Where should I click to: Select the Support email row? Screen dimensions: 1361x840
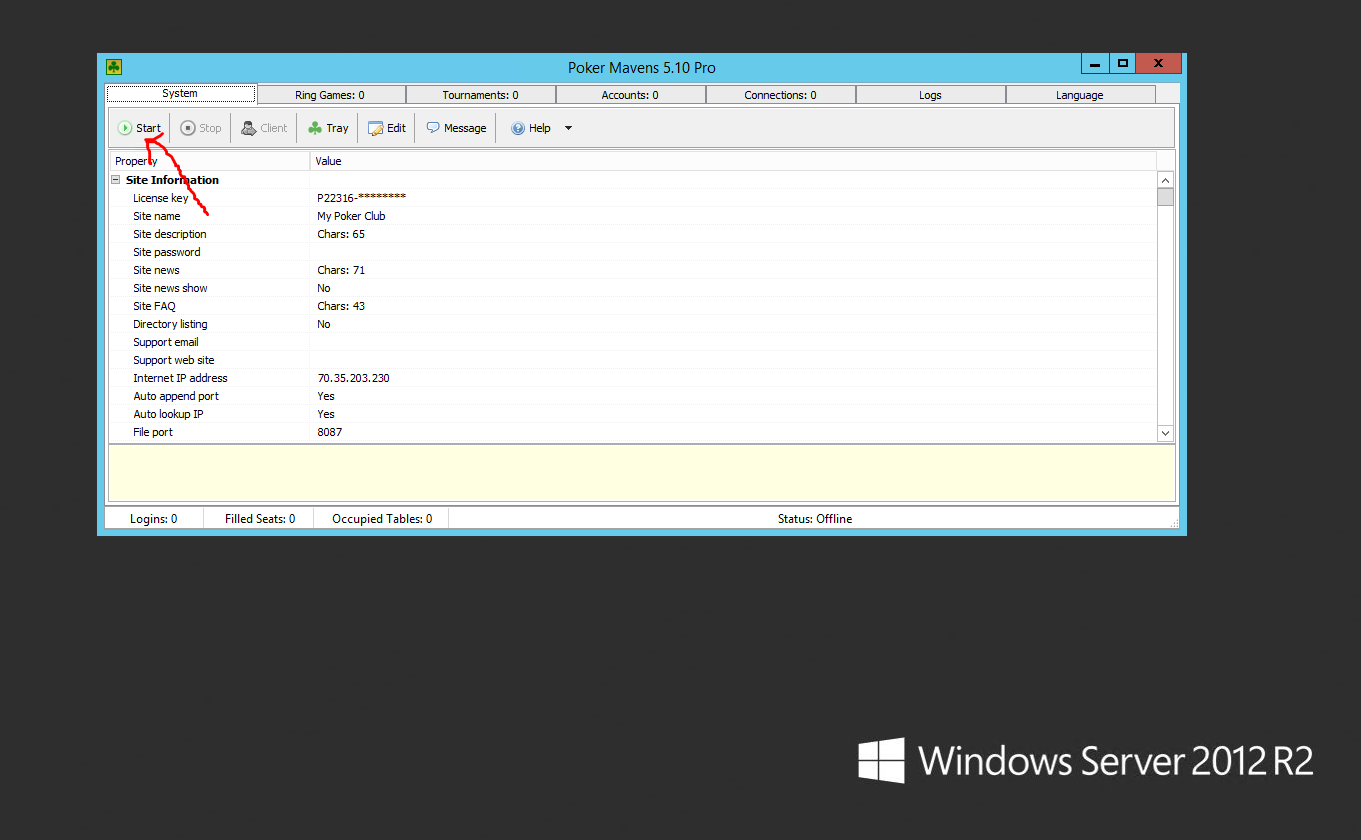tap(633, 342)
